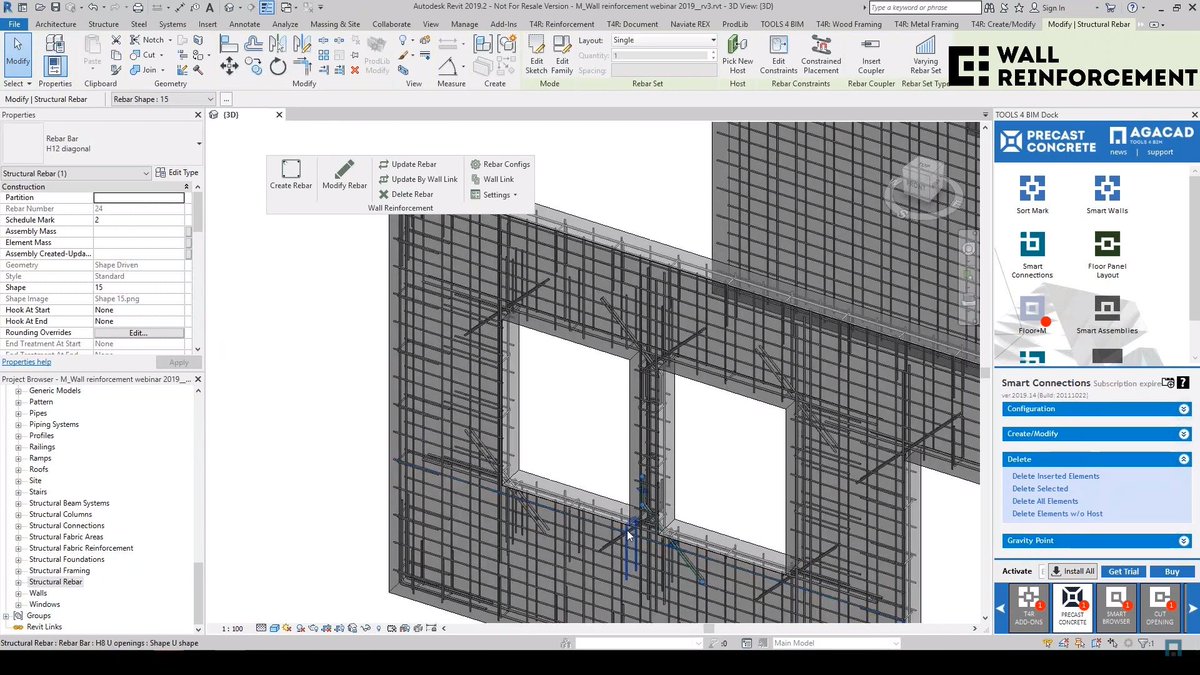Image resolution: width=1200 pixels, height=675 pixels.
Task: Select Cut Opening dock tile
Action: click(1160, 606)
